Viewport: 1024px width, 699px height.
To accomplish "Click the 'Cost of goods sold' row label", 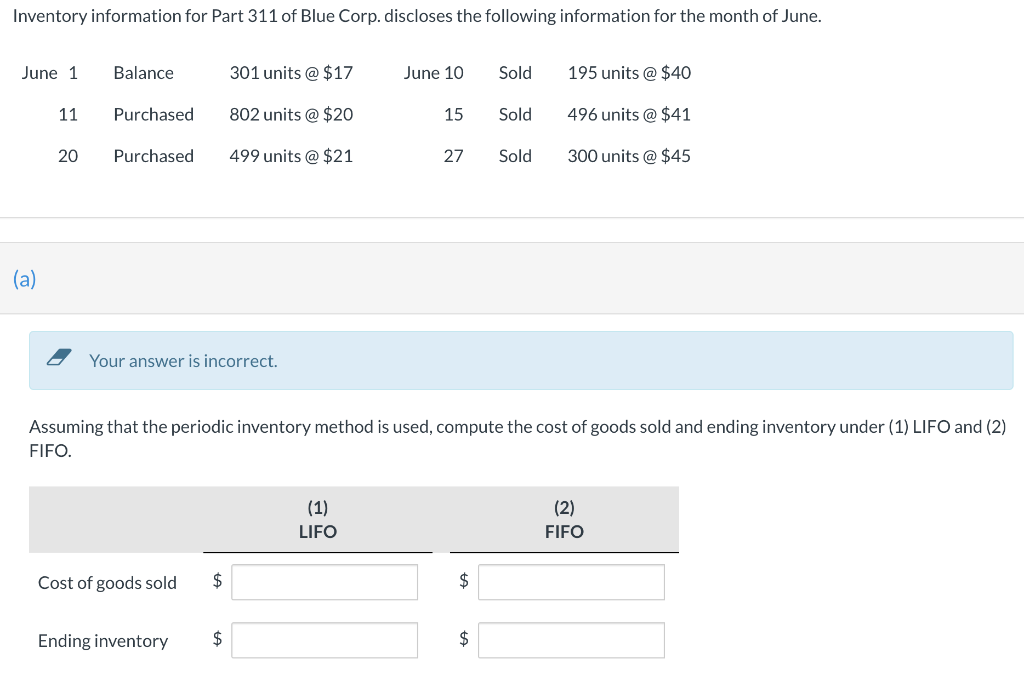I will click(107, 583).
